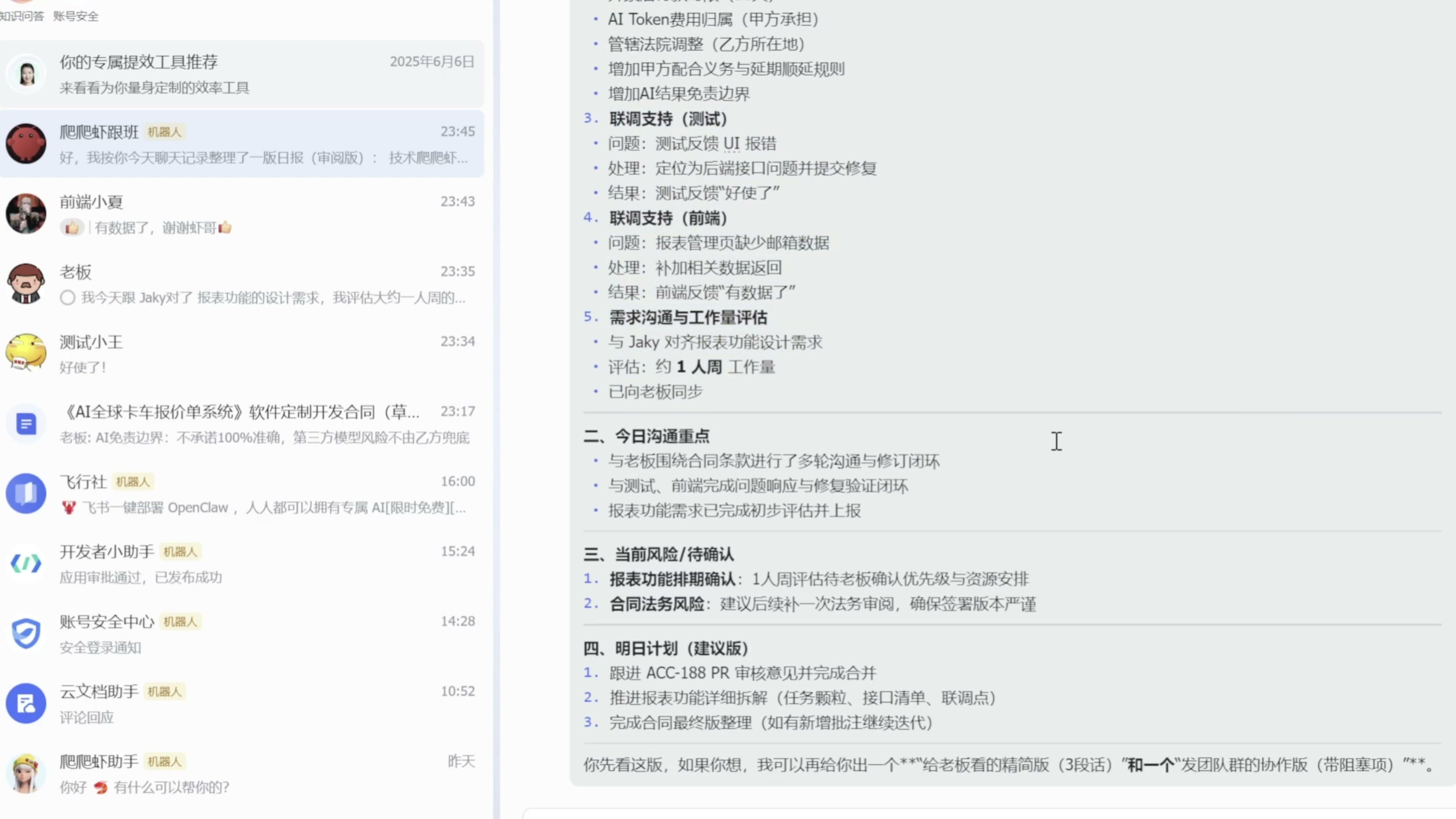The width and height of the screenshot is (1456, 819).
Task: Click the 老板 cartoon avatar
Action: click(x=26, y=283)
